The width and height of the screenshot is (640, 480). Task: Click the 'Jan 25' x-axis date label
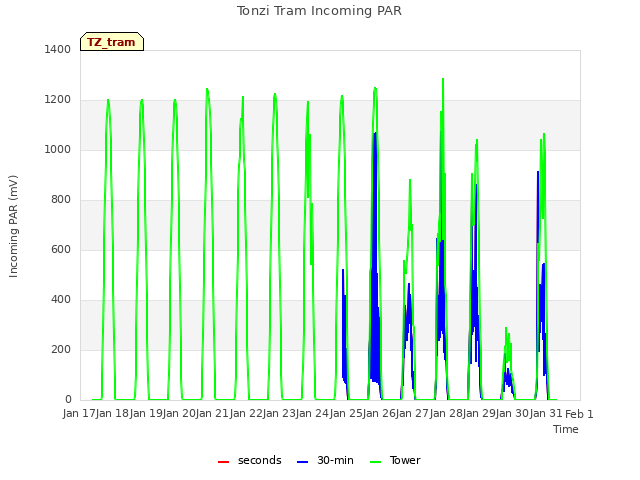click(x=346, y=414)
